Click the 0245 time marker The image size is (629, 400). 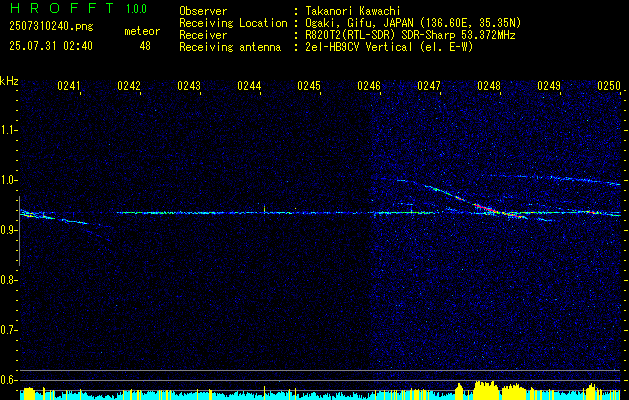tap(309, 85)
